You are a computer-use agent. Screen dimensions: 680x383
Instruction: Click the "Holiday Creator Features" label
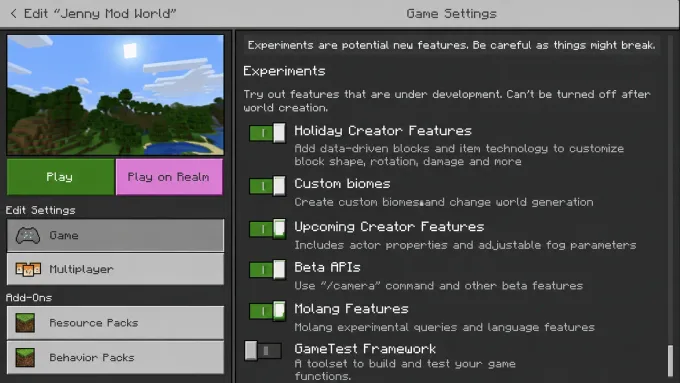[x=383, y=131]
